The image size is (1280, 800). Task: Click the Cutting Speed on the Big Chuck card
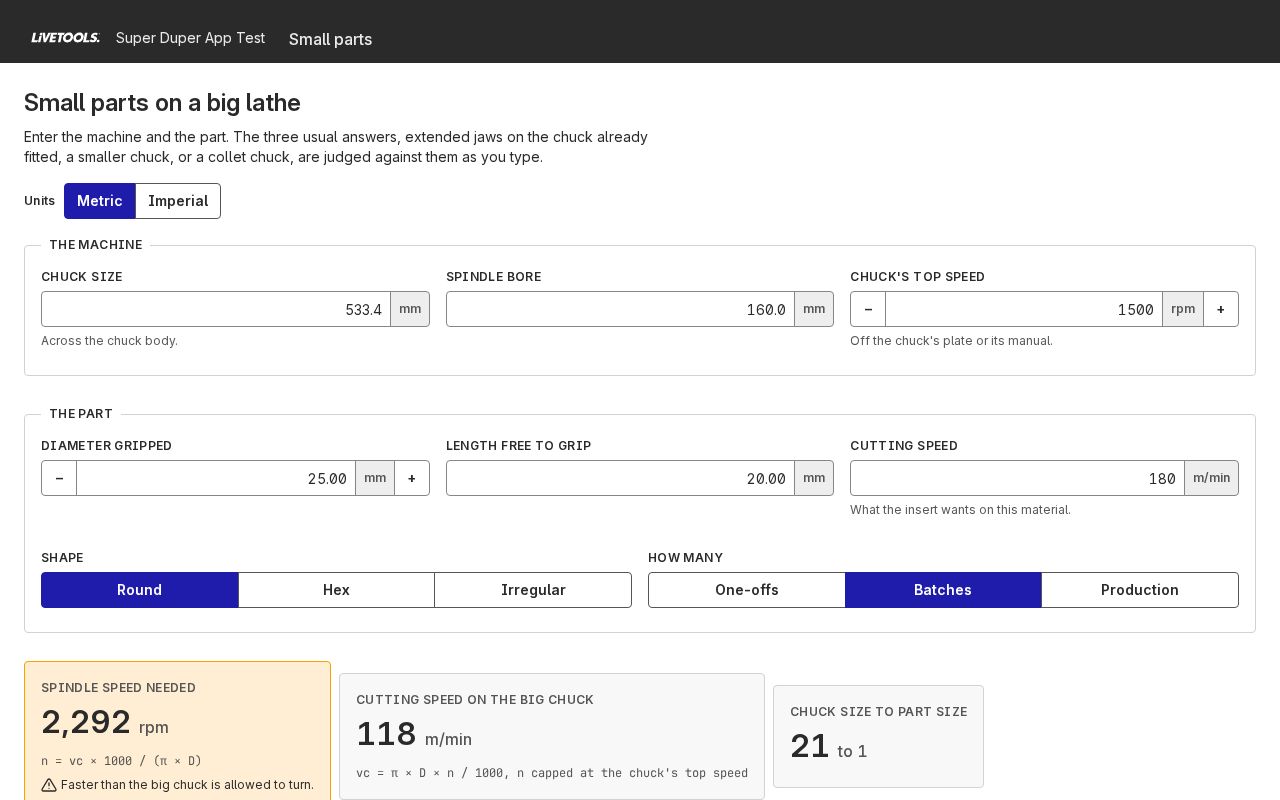pos(552,736)
